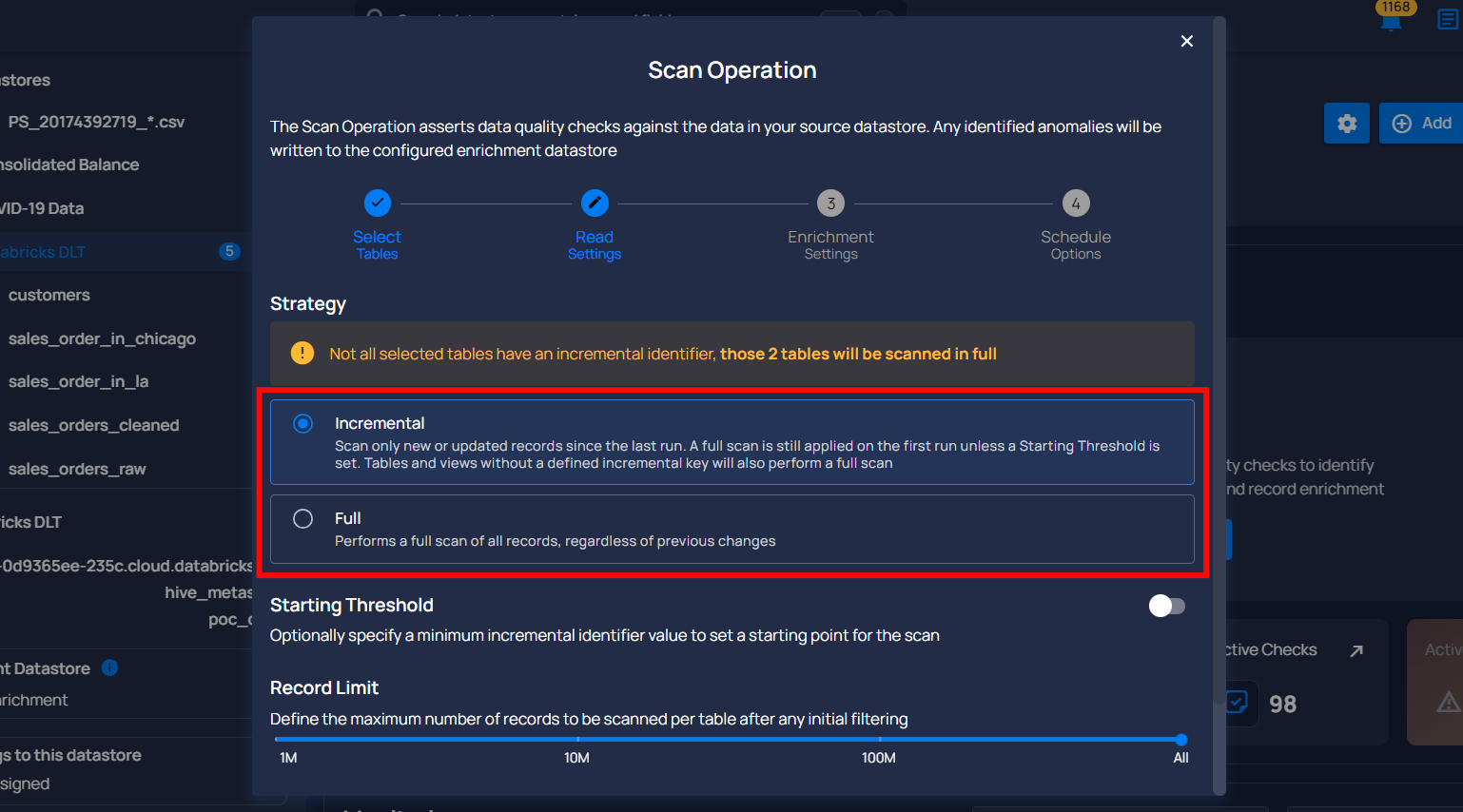This screenshot has height=812, width=1463.
Task: Click the Add button
Action: [x=1421, y=123]
